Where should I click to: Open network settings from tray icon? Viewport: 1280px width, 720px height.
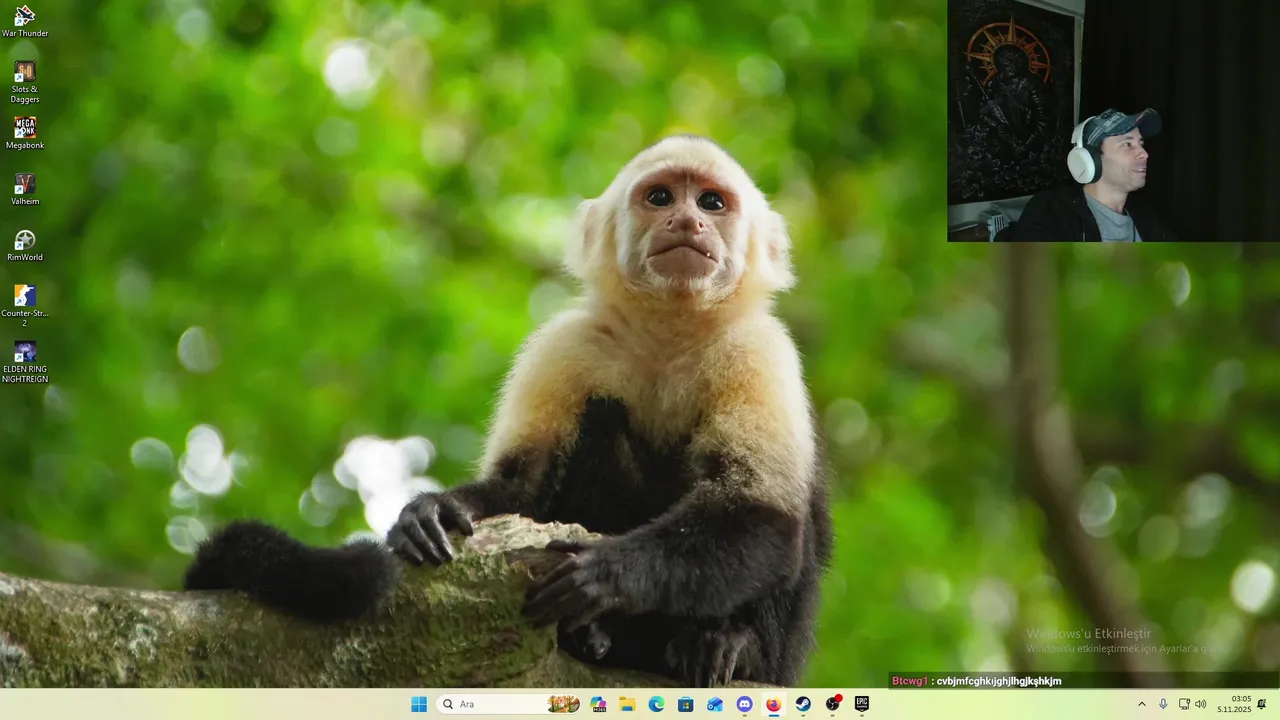[1184, 704]
